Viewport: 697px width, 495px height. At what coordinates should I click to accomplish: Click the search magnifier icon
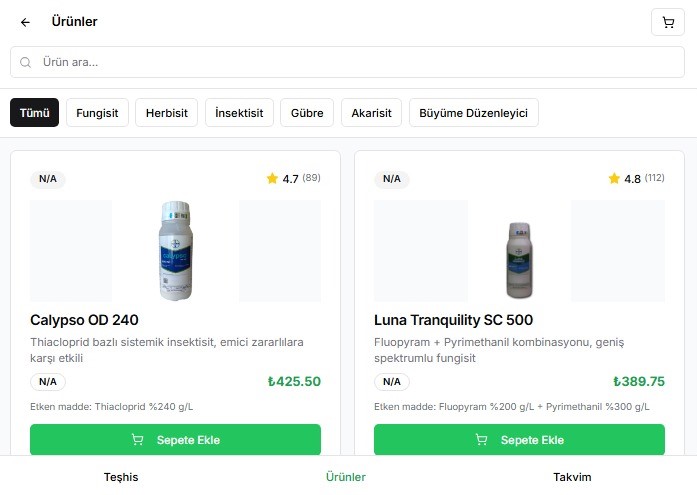pos(26,62)
